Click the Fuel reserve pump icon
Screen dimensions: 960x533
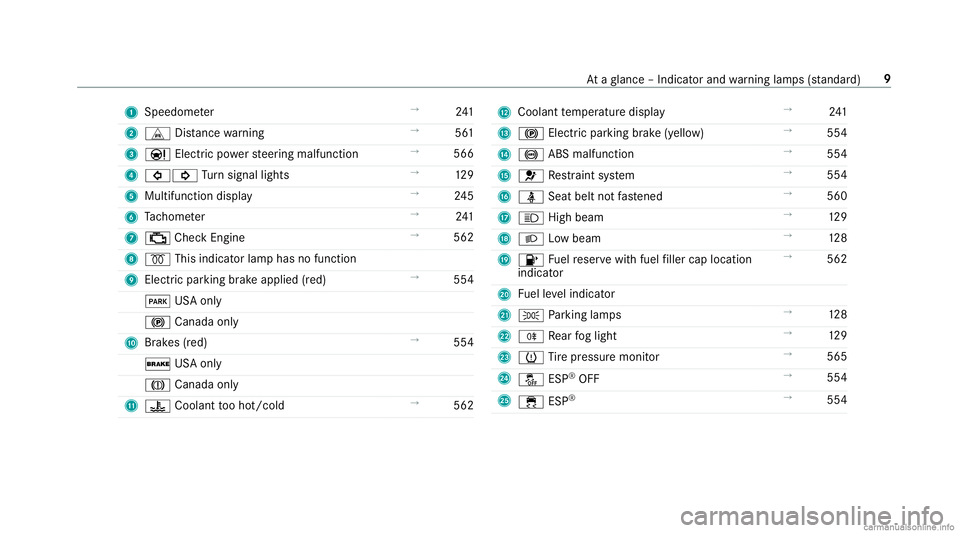531,260
